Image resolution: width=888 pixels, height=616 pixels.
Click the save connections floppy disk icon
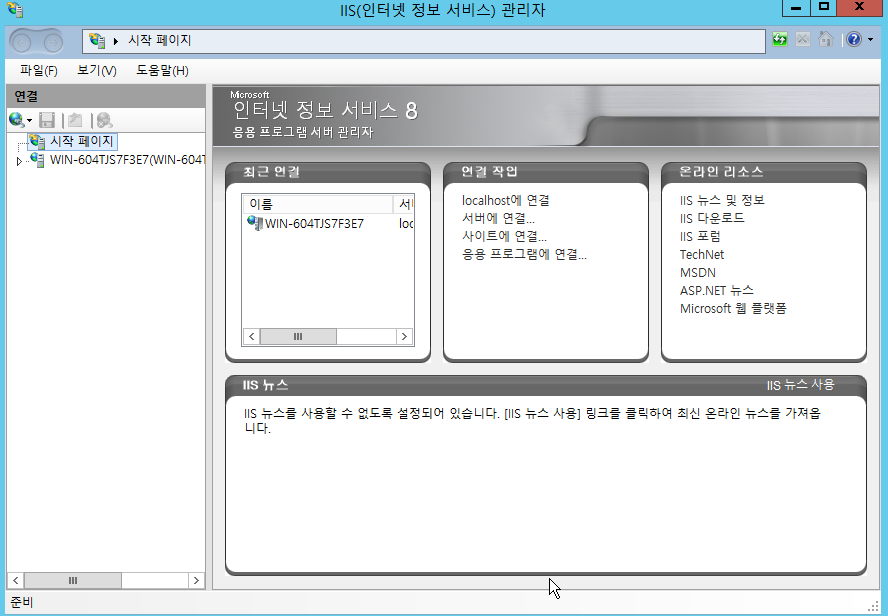pyautogui.click(x=47, y=120)
